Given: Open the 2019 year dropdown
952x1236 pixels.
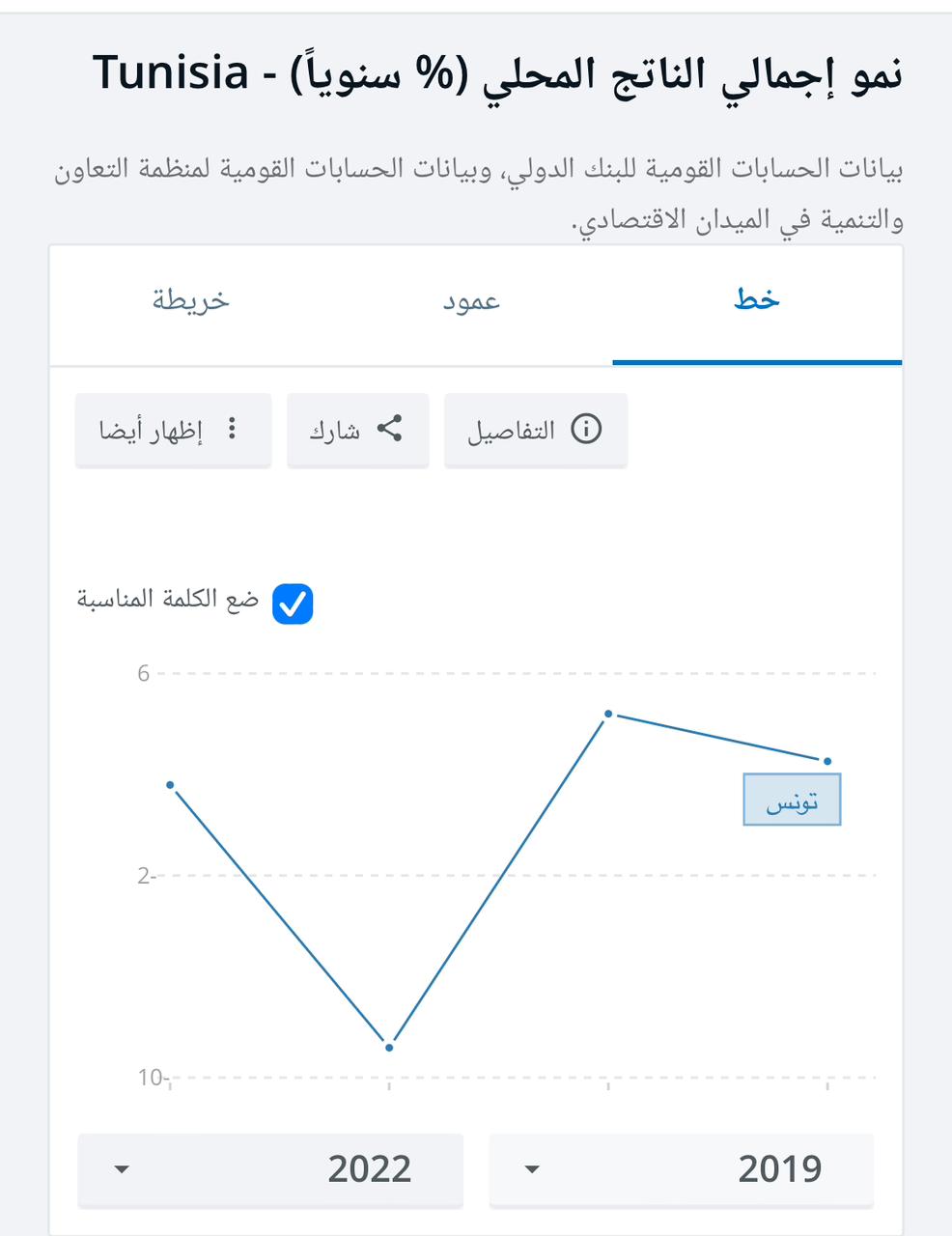Looking at the screenshot, I should (681, 1169).
